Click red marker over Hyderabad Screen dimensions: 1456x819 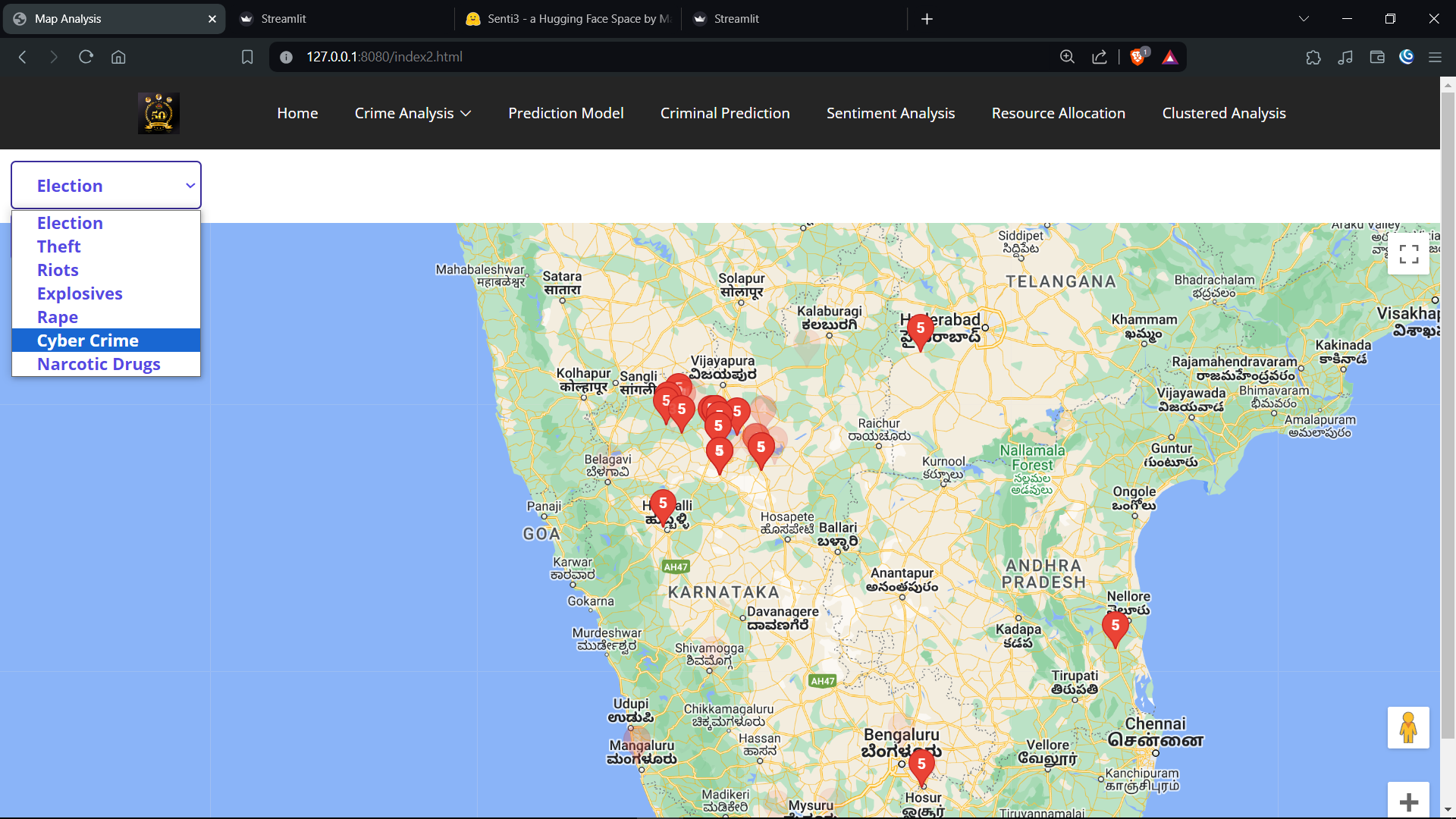920,331
